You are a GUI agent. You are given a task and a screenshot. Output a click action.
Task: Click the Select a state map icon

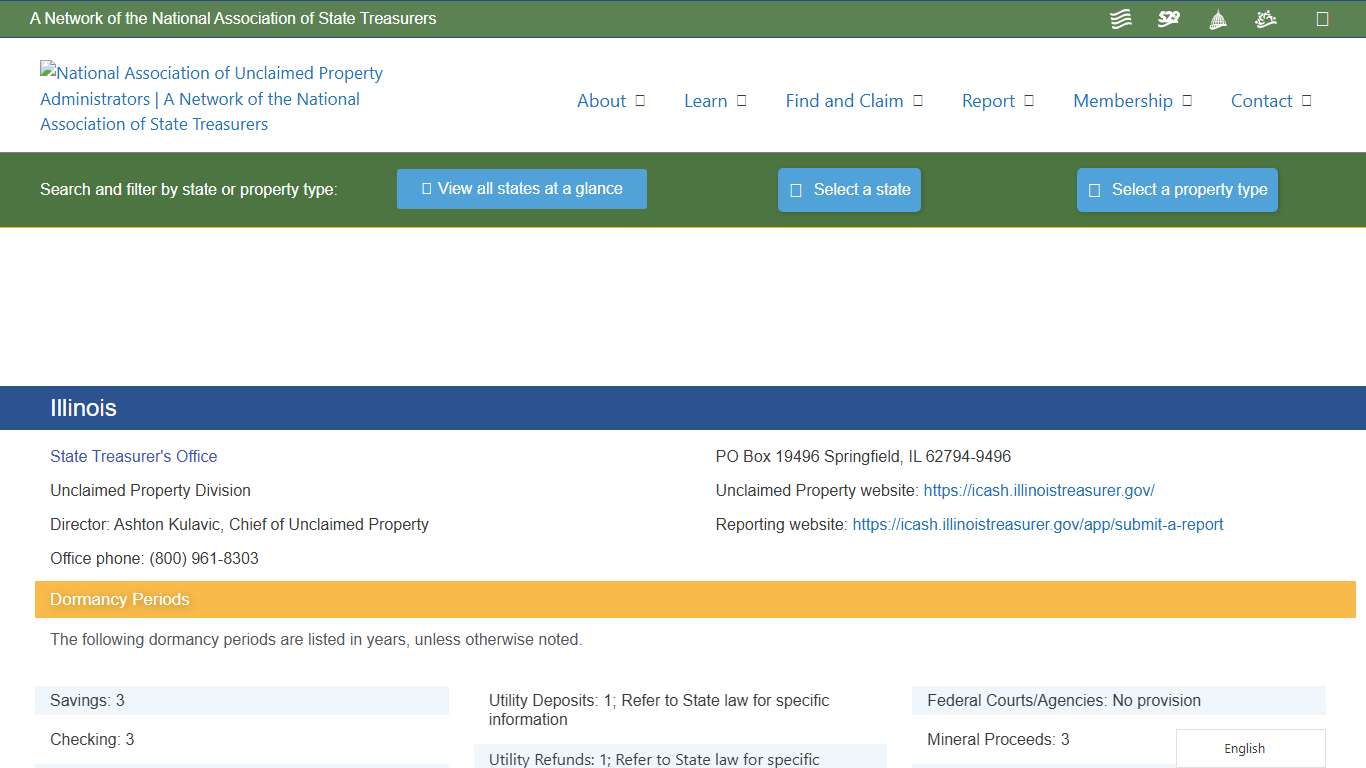point(795,189)
